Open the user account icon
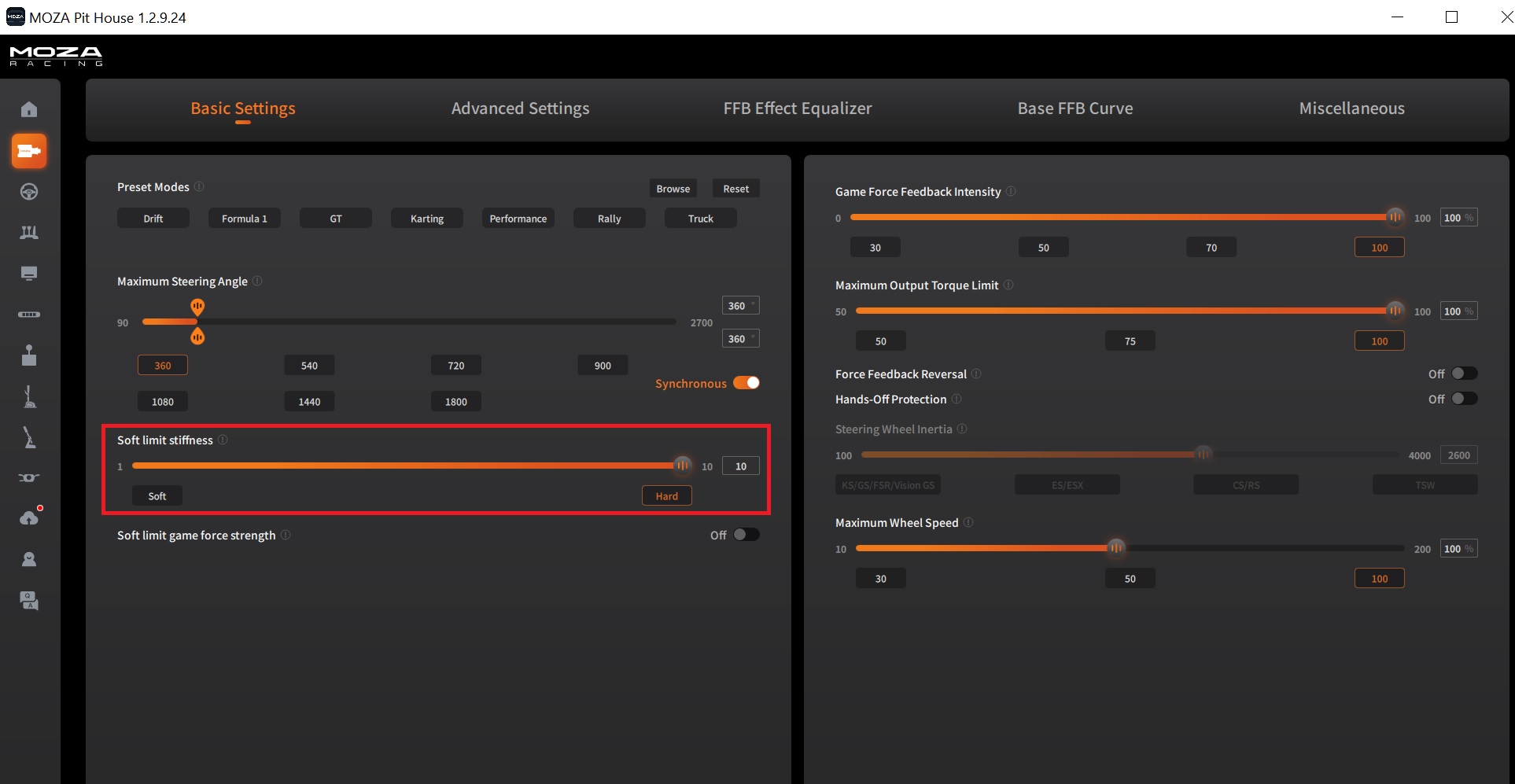This screenshot has height=784, width=1515. pyautogui.click(x=29, y=559)
